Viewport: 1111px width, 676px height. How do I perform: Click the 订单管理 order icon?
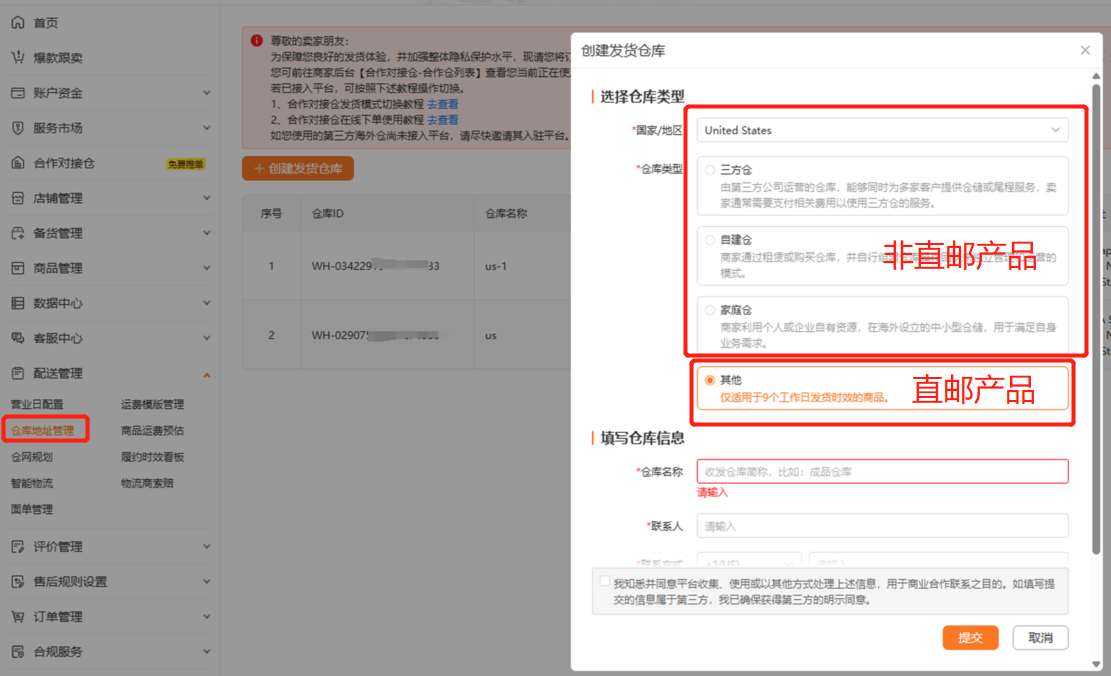click(17, 616)
